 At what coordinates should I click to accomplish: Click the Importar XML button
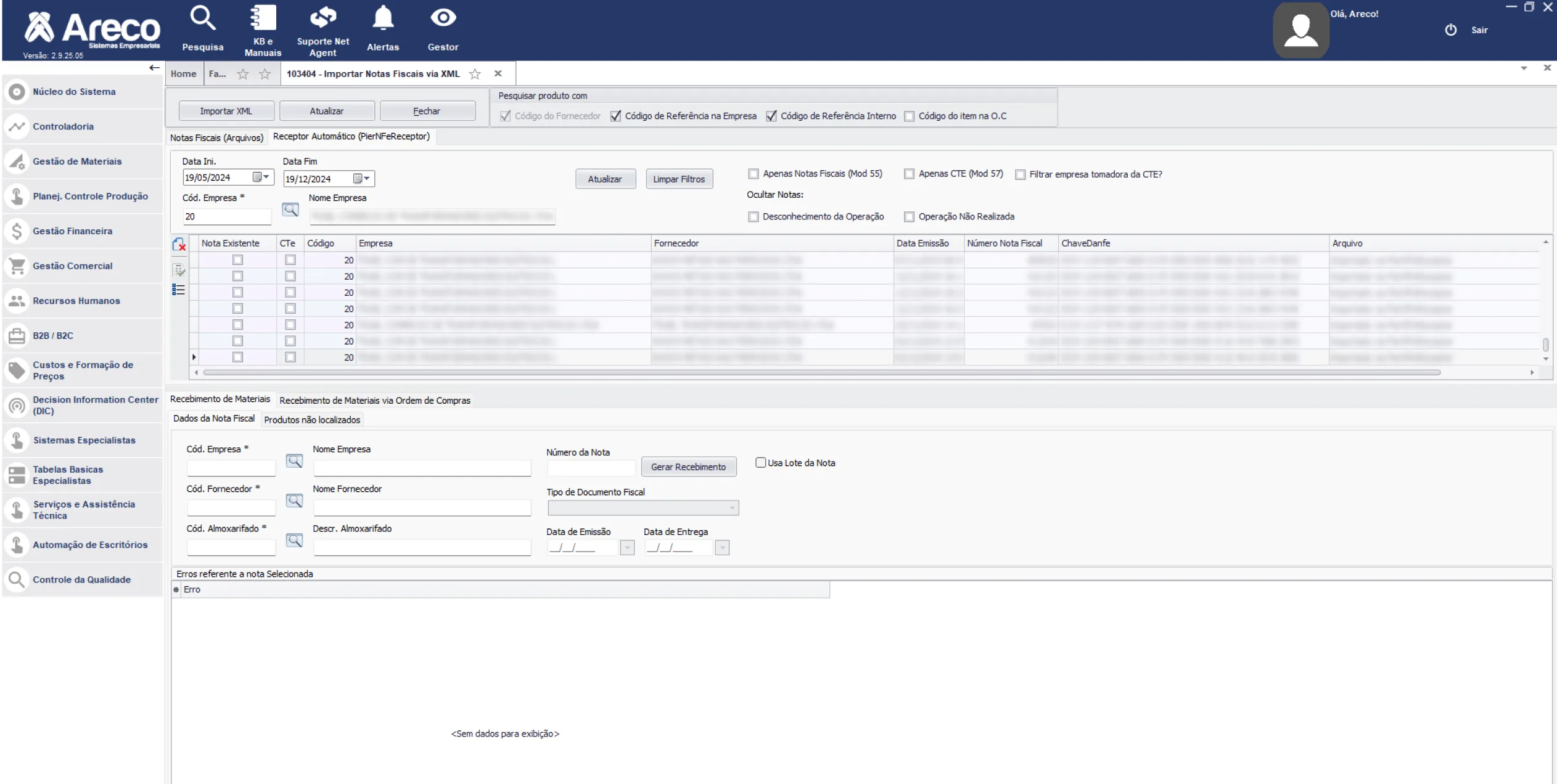coord(226,111)
